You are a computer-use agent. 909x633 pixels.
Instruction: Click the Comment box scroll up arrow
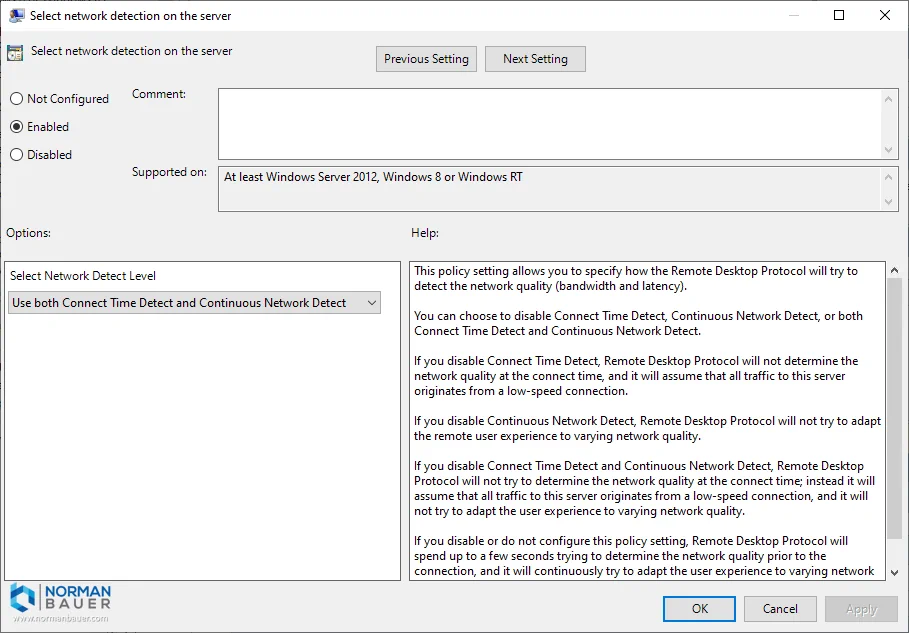coord(890,98)
